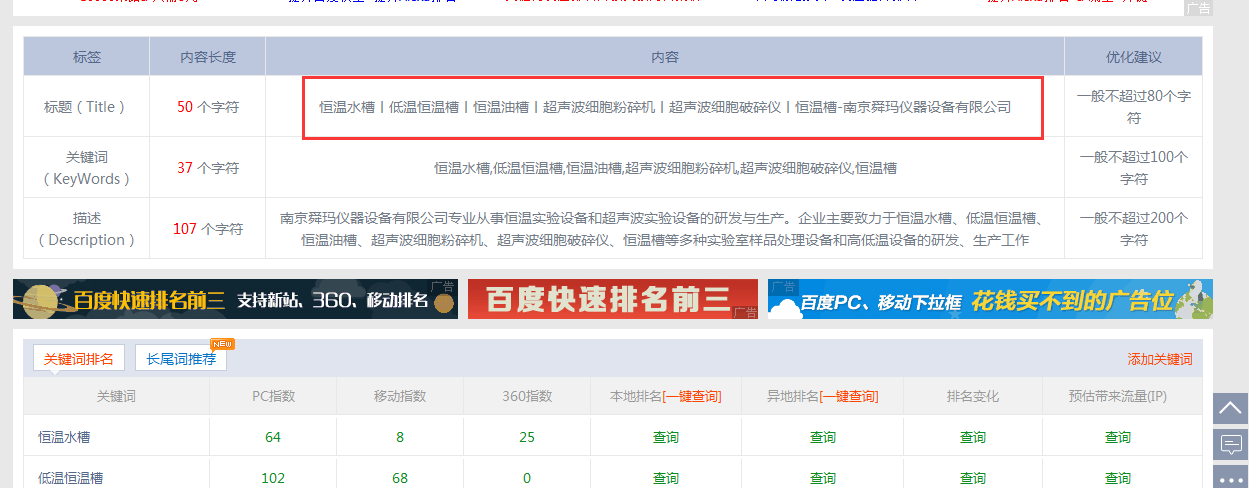This screenshot has width=1249, height=488.
Task: Switch to 关键词排名 tab
Action: 78,359
